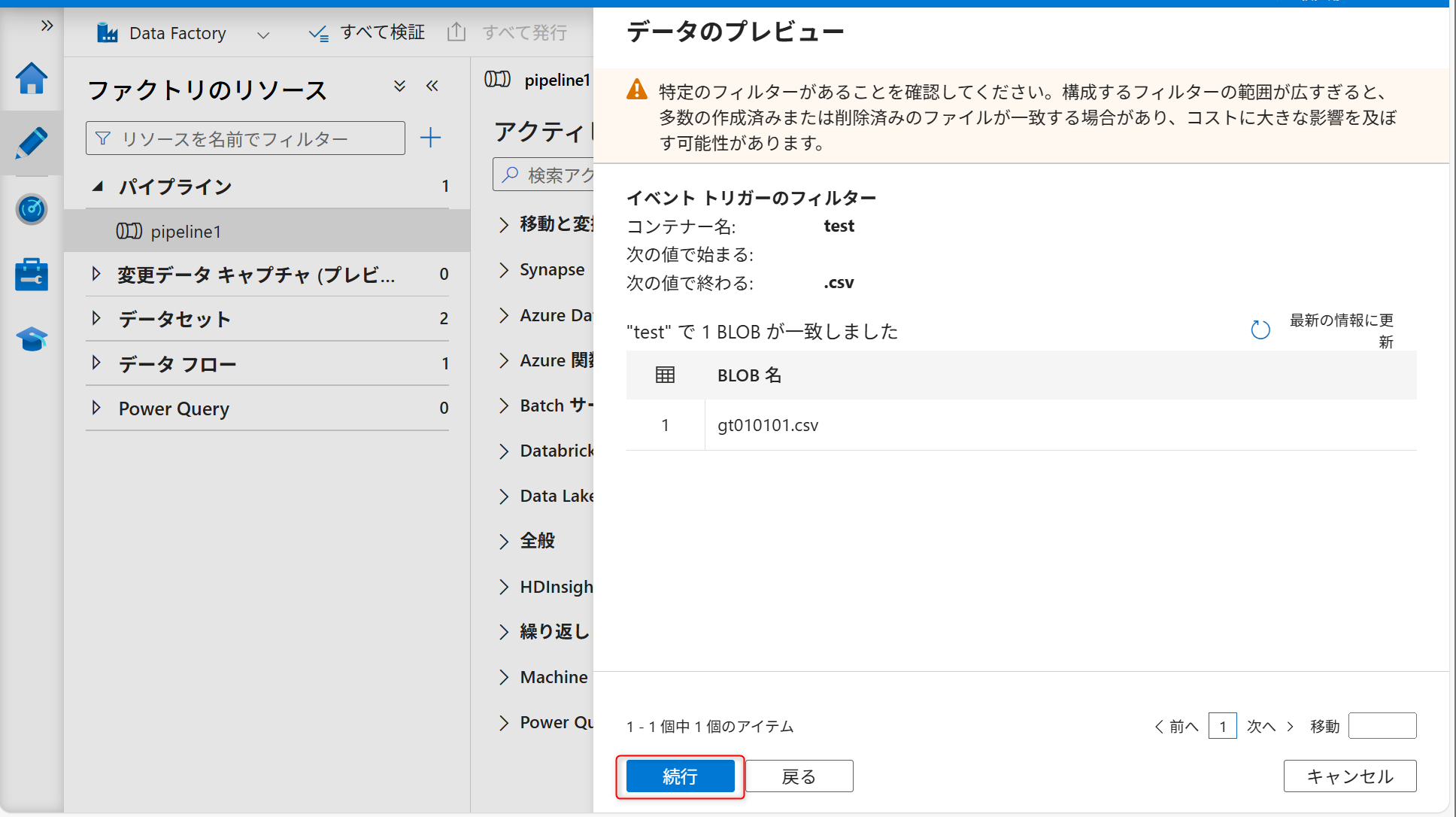Open the Manage hub (toolbox icon)
This screenshot has height=817, width=1456.
pos(31,274)
